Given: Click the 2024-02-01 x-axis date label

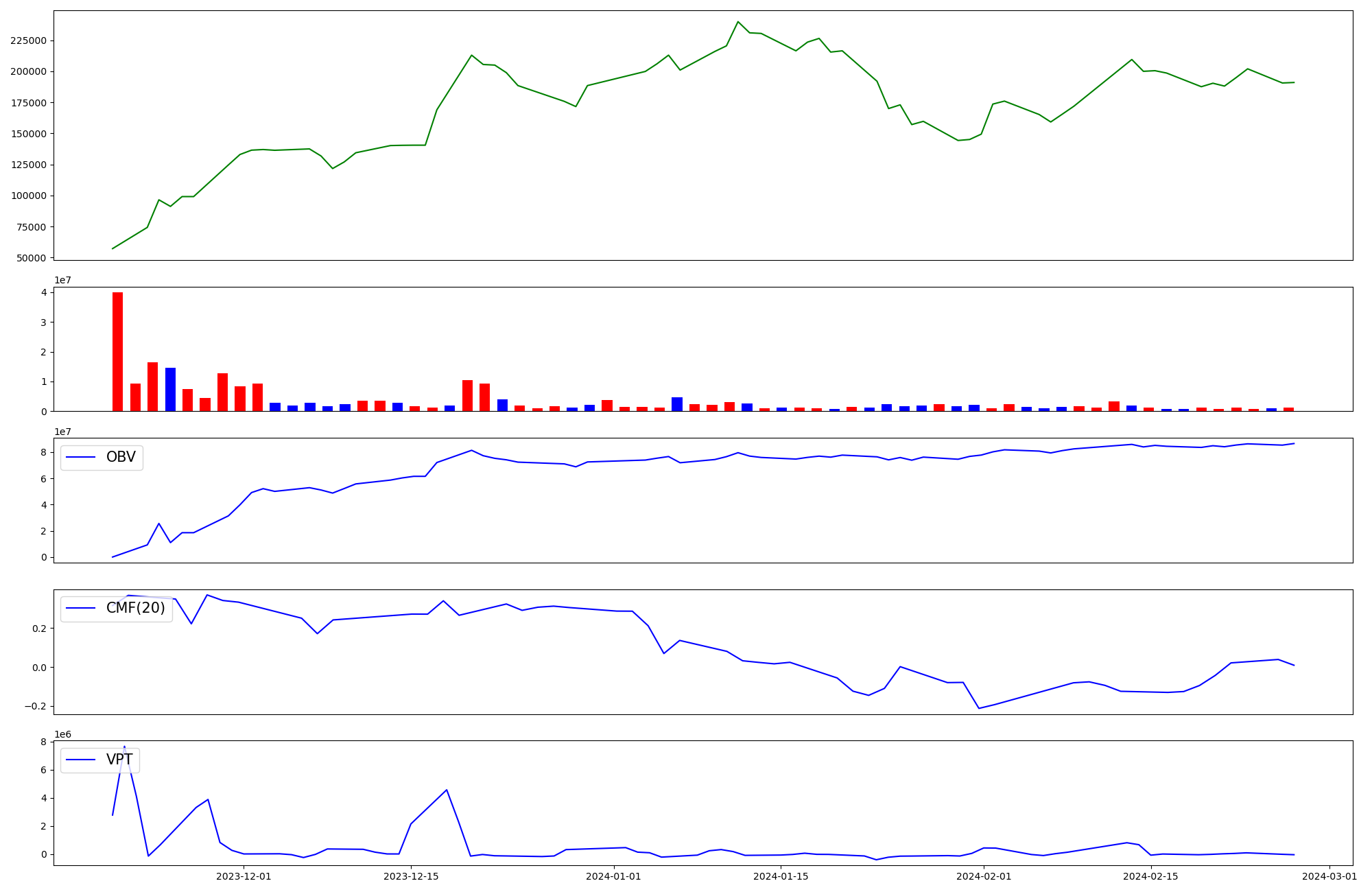Looking at the screenshot, I should coord(984,876).
